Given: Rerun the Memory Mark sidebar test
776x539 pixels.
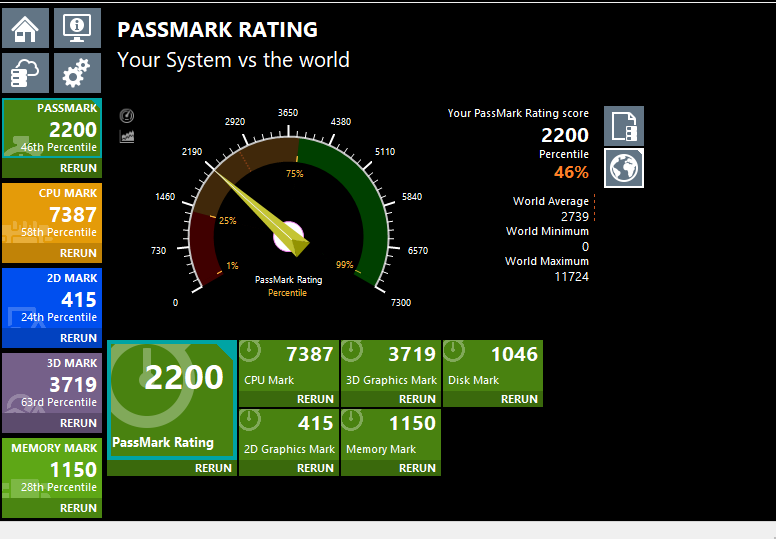Looking at the screenshot, I should click(78, 508).
